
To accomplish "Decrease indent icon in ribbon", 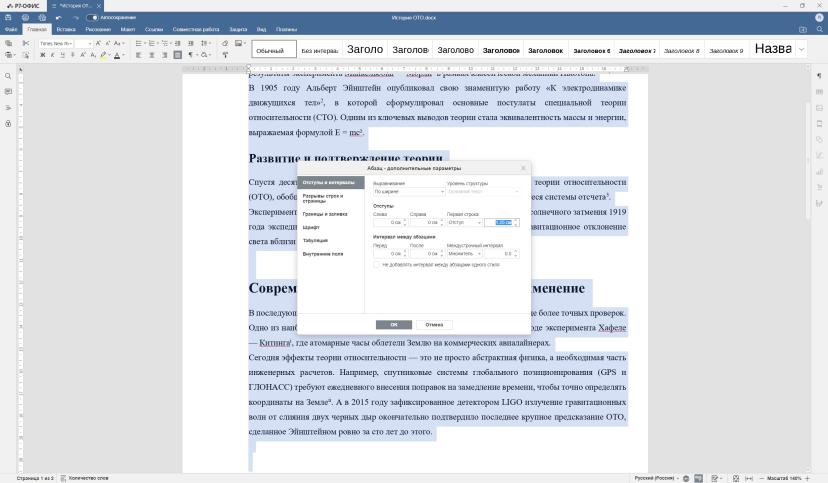I will 178,43.
